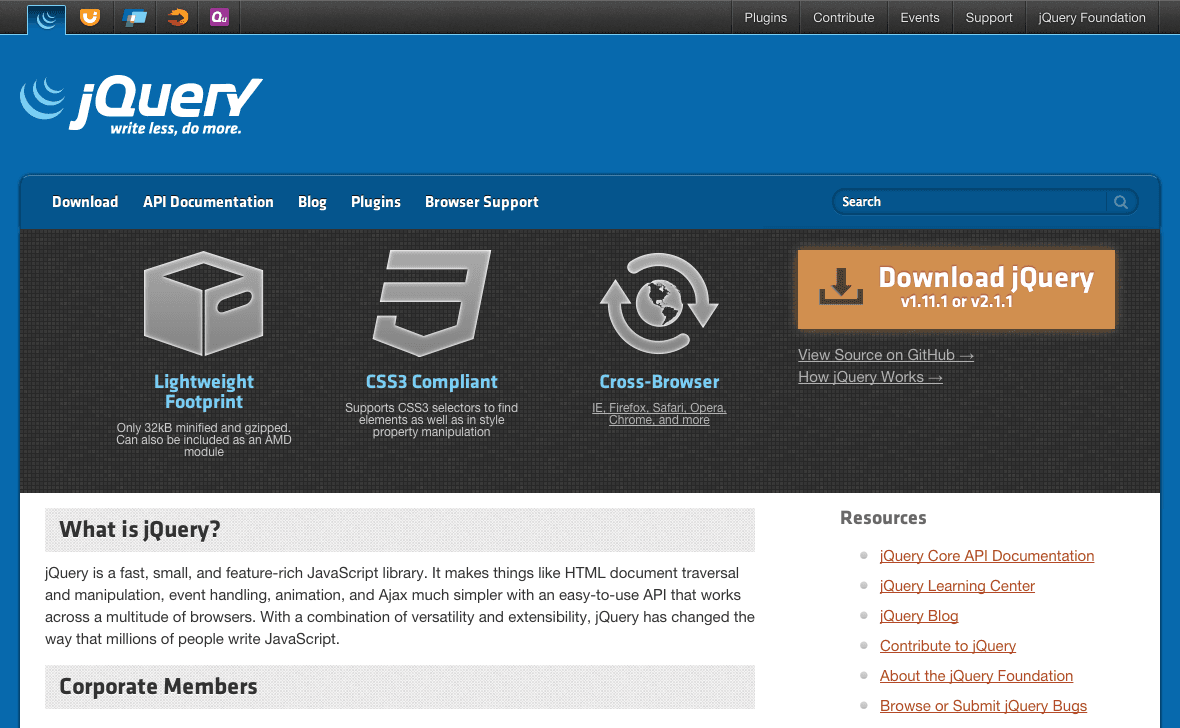This screenshot has height=728, width=1180.
Task: Open the jQuery Mobile project icon
Action: click(x=135, y=17)
